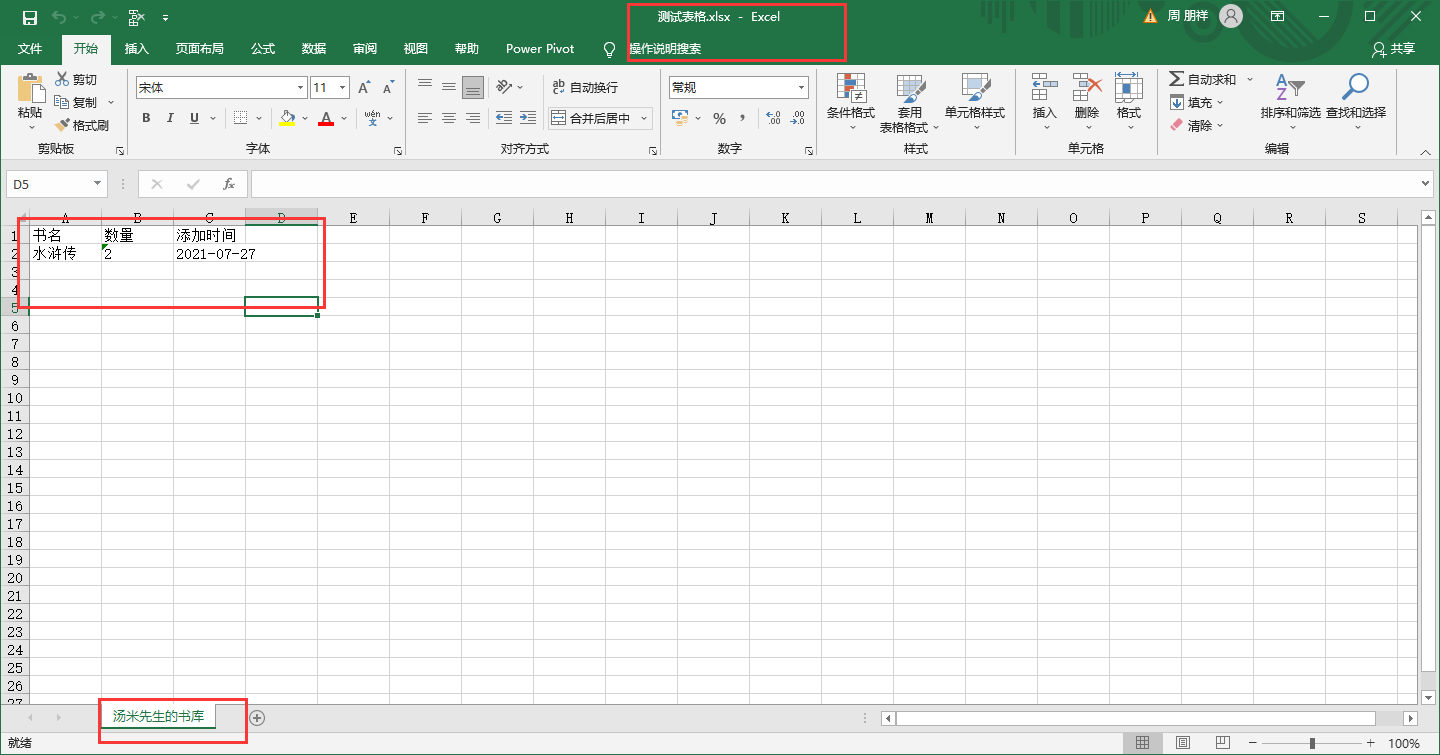Align text to the right
The image size is (1440, 755).
pyautogui.click(x=473, y=118)
